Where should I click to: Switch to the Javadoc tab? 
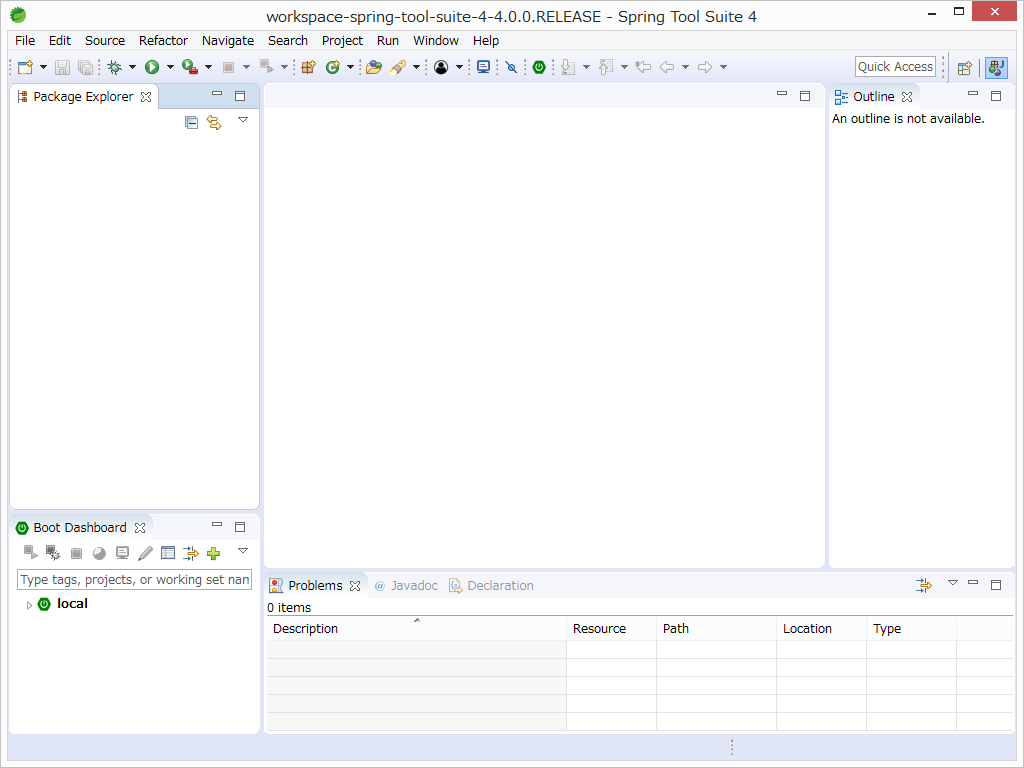pyautogui.click(x=406, y=586)
